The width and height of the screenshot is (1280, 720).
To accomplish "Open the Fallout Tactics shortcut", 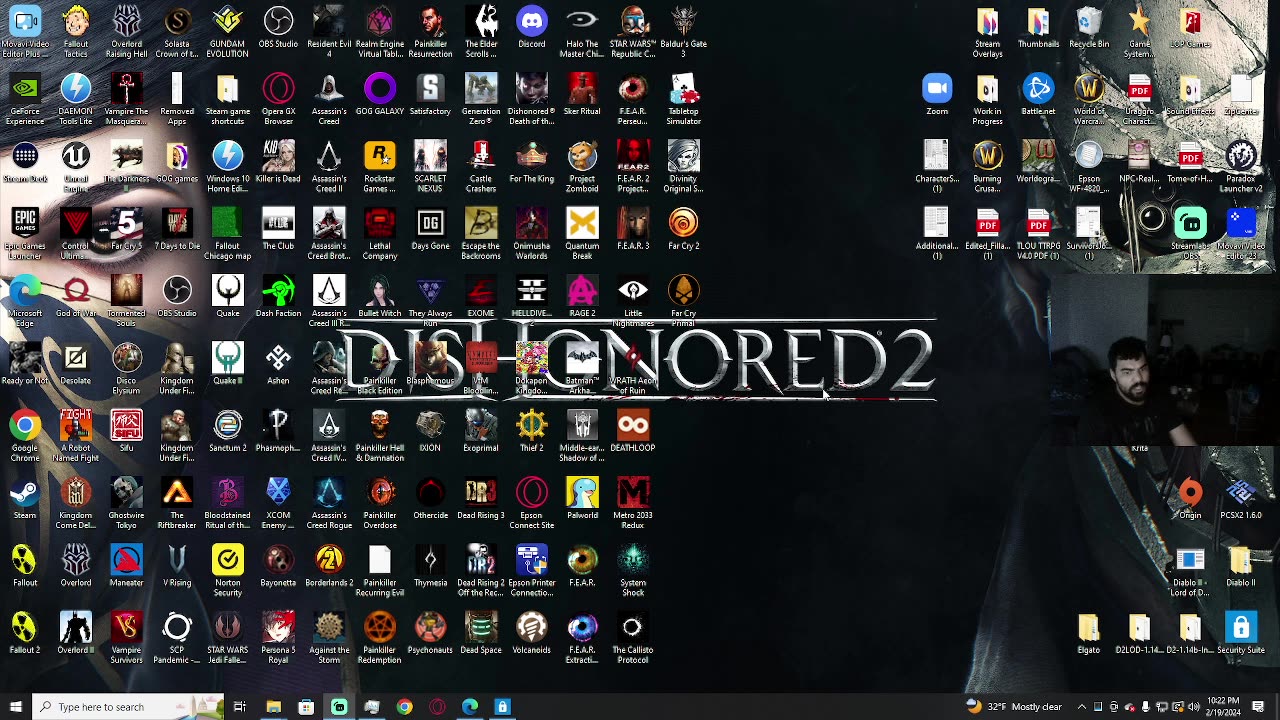I will (x=76, y=31).
